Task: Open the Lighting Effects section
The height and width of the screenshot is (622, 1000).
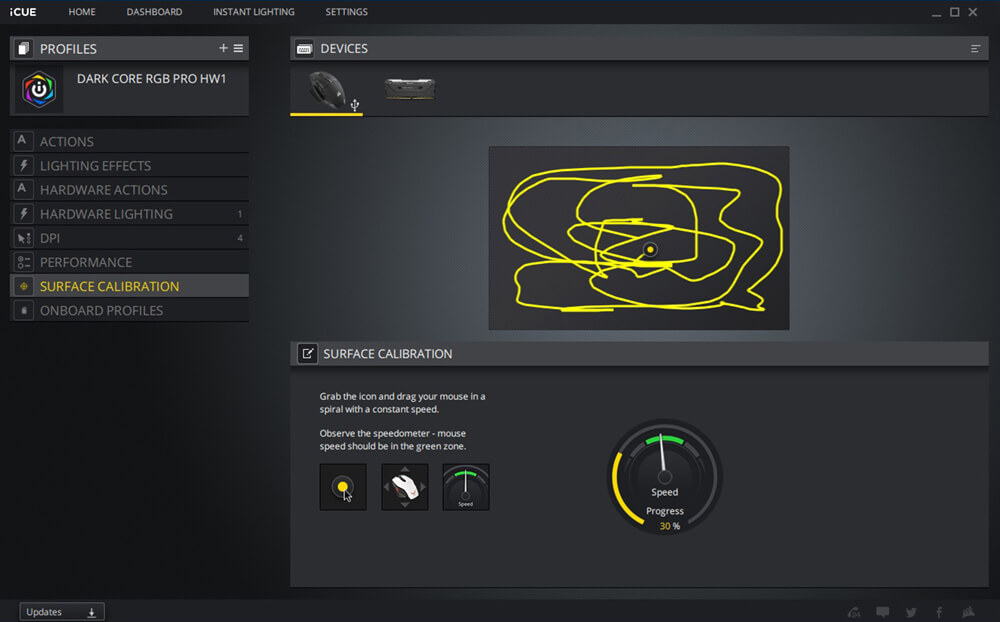Action: click(x=95, y=166)
